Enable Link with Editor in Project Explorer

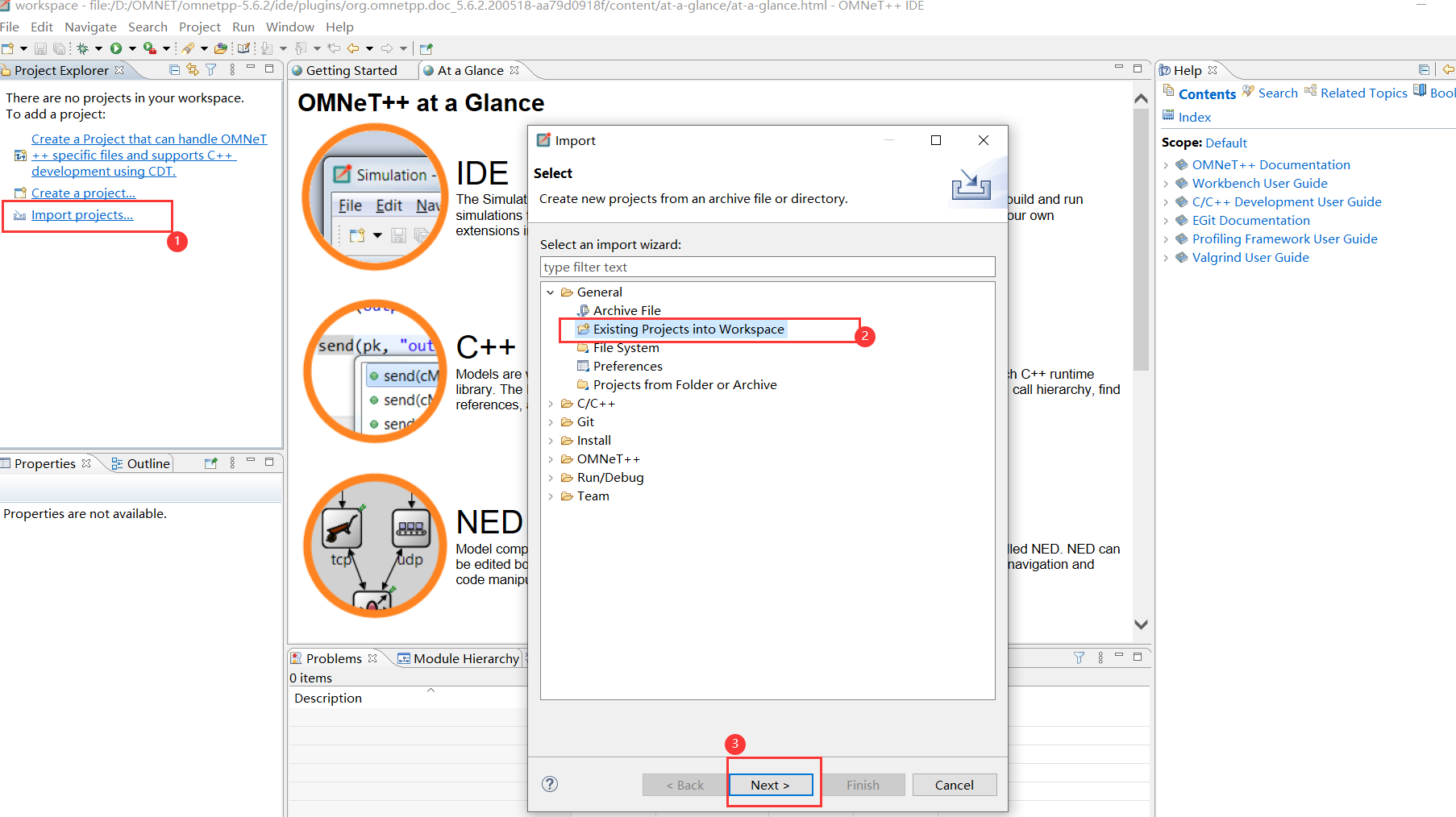pos(192,70)
